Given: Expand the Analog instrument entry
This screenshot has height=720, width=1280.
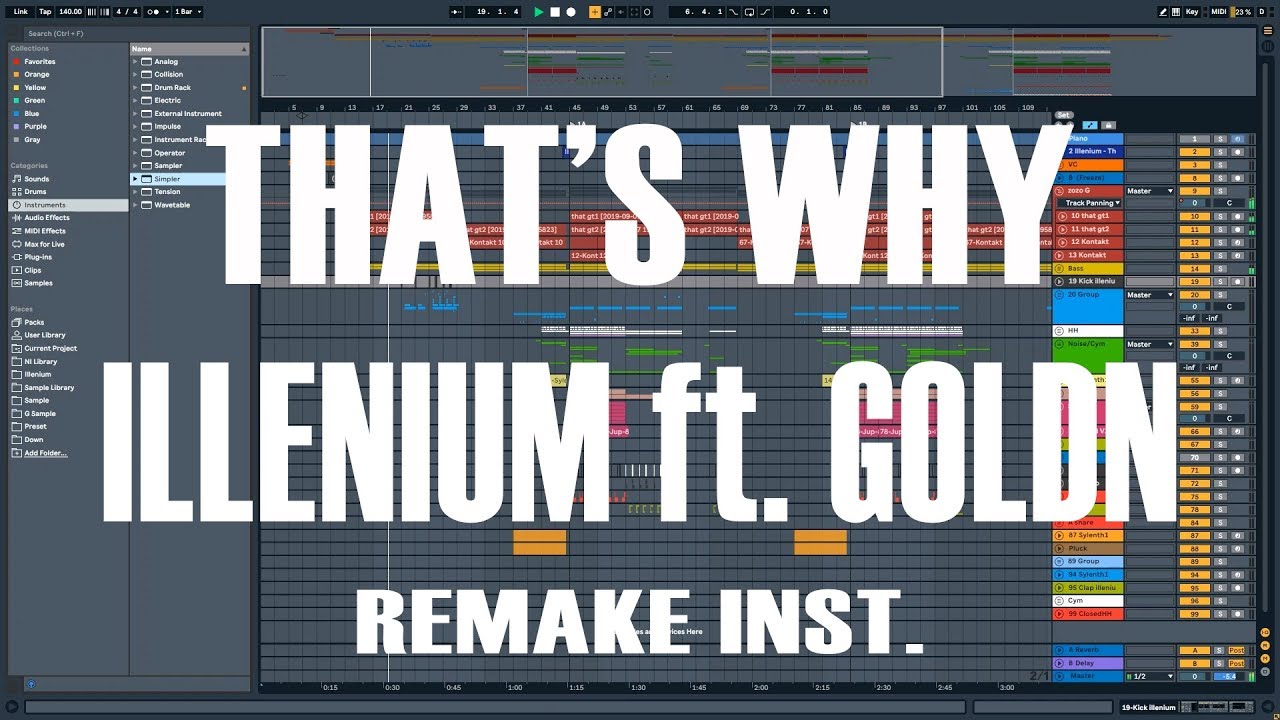Looking at the screenshot, I should [135, 61].
